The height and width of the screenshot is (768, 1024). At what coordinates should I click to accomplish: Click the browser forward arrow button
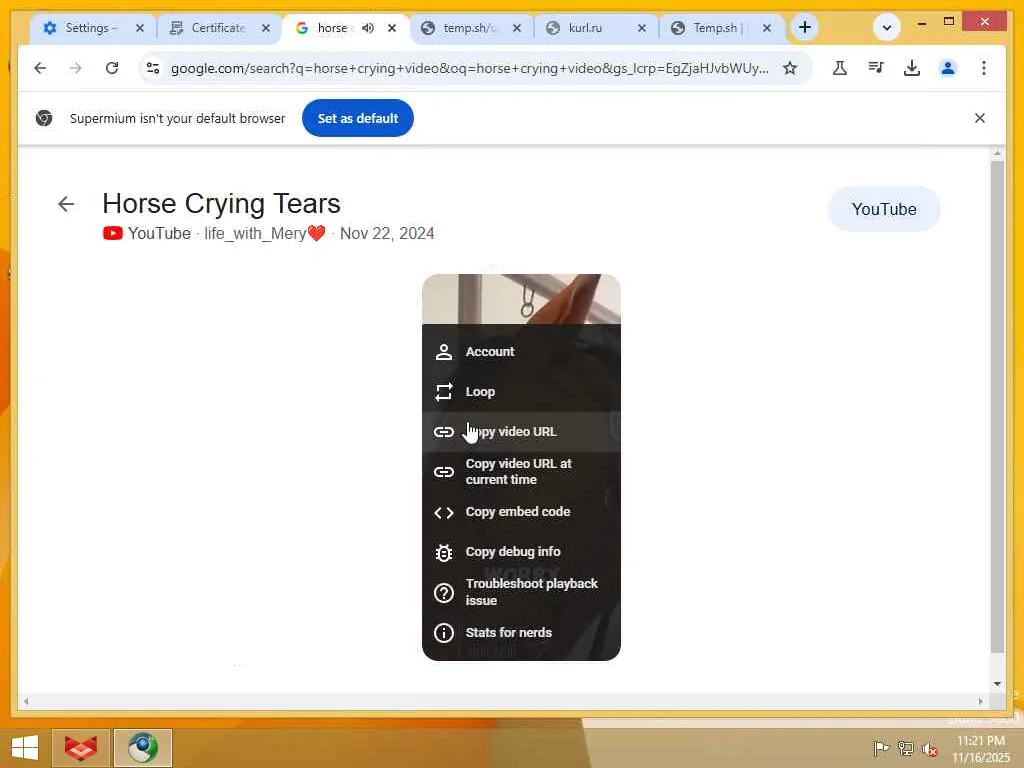point(76,68)
